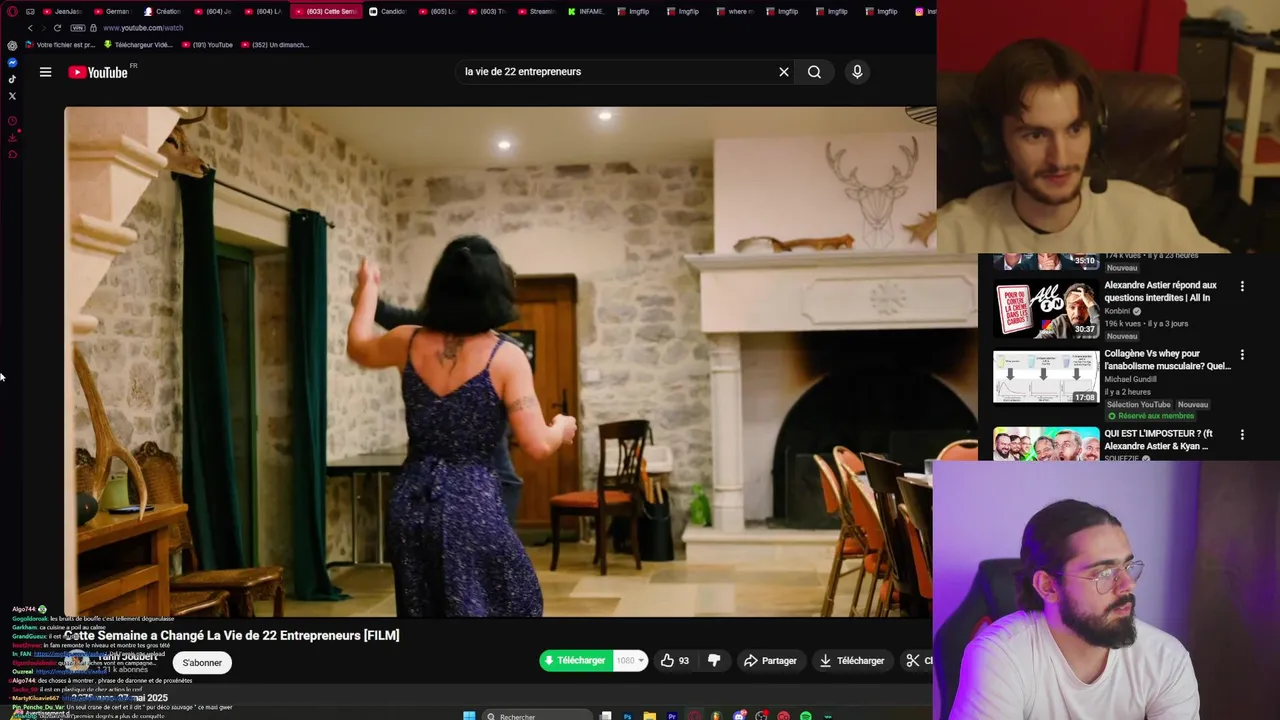
Task: Open the 1080 quality dropdown
Action: click(630, 660)
